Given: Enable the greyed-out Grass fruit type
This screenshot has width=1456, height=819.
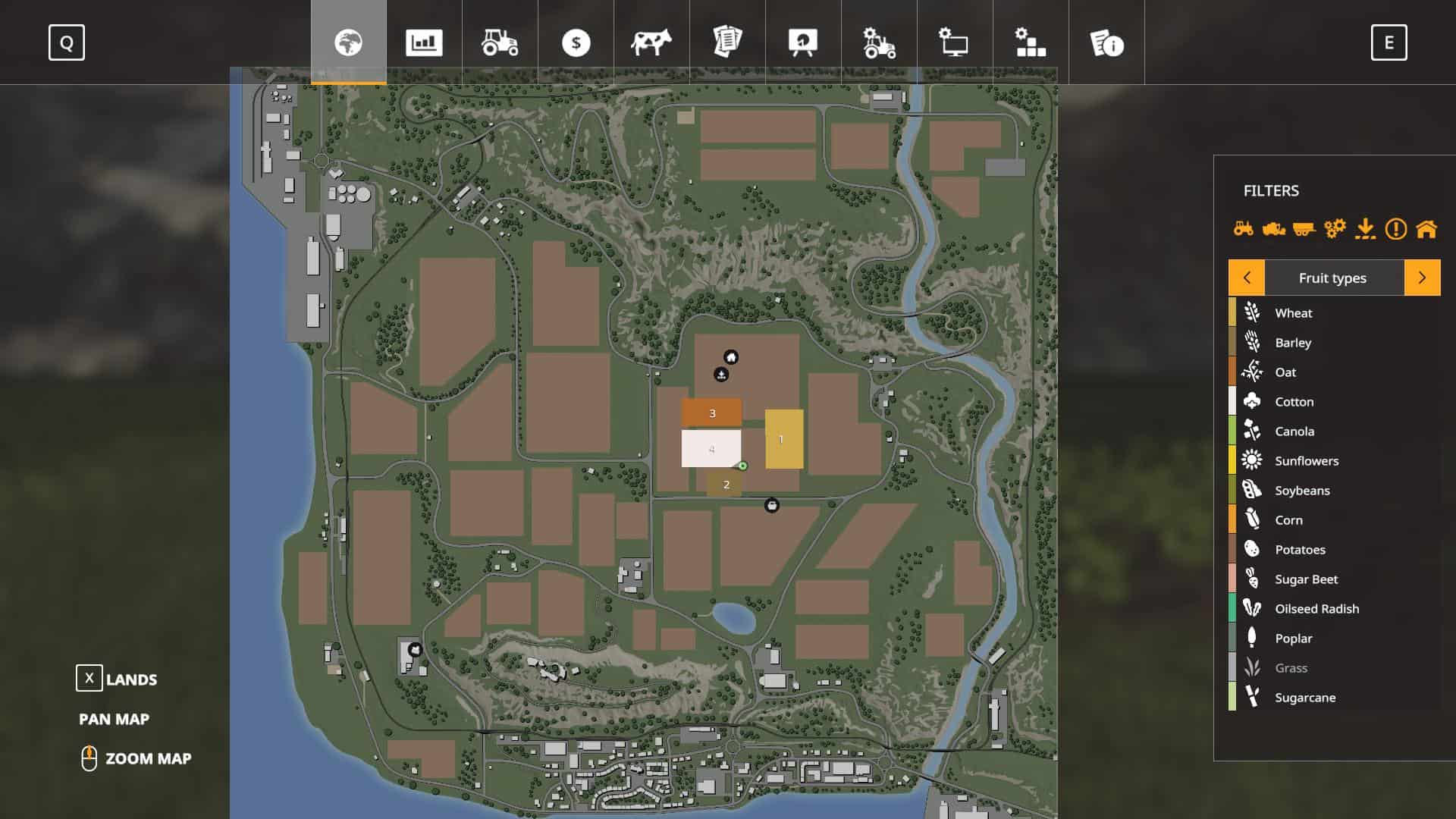Looking at the screenshot, I should tap(1334, 667).
